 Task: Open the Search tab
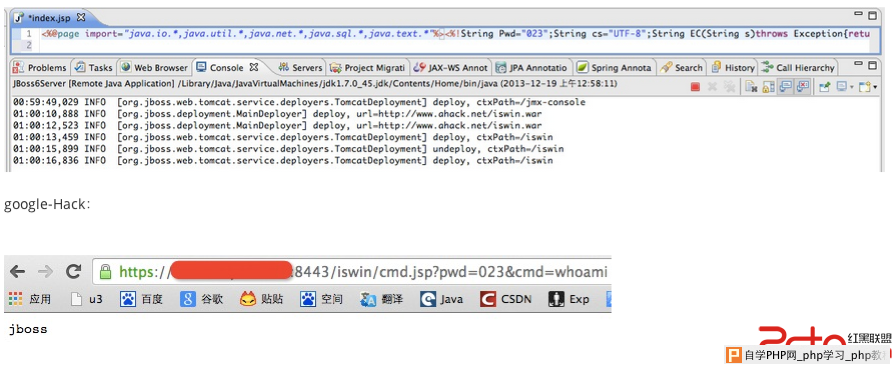(x=682, y=67)
